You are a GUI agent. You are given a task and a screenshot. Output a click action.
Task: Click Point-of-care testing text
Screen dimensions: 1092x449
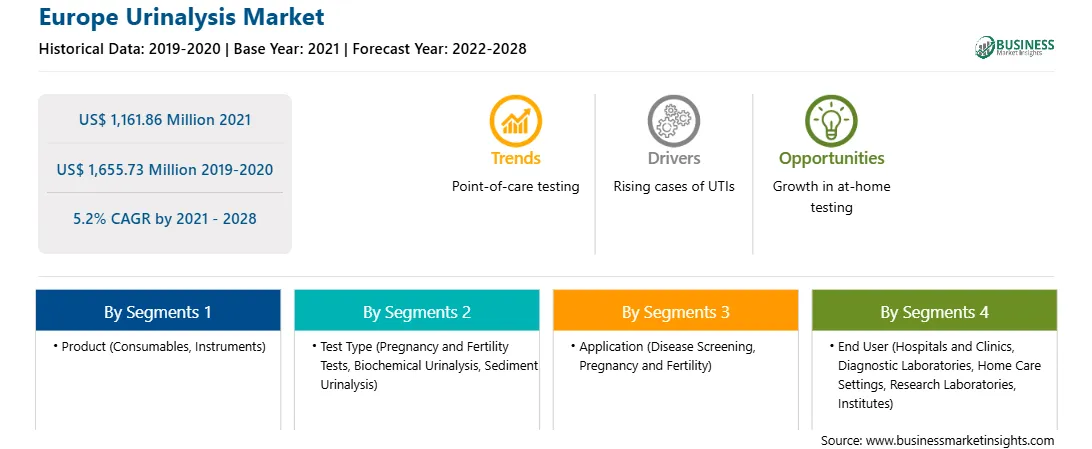515,187
